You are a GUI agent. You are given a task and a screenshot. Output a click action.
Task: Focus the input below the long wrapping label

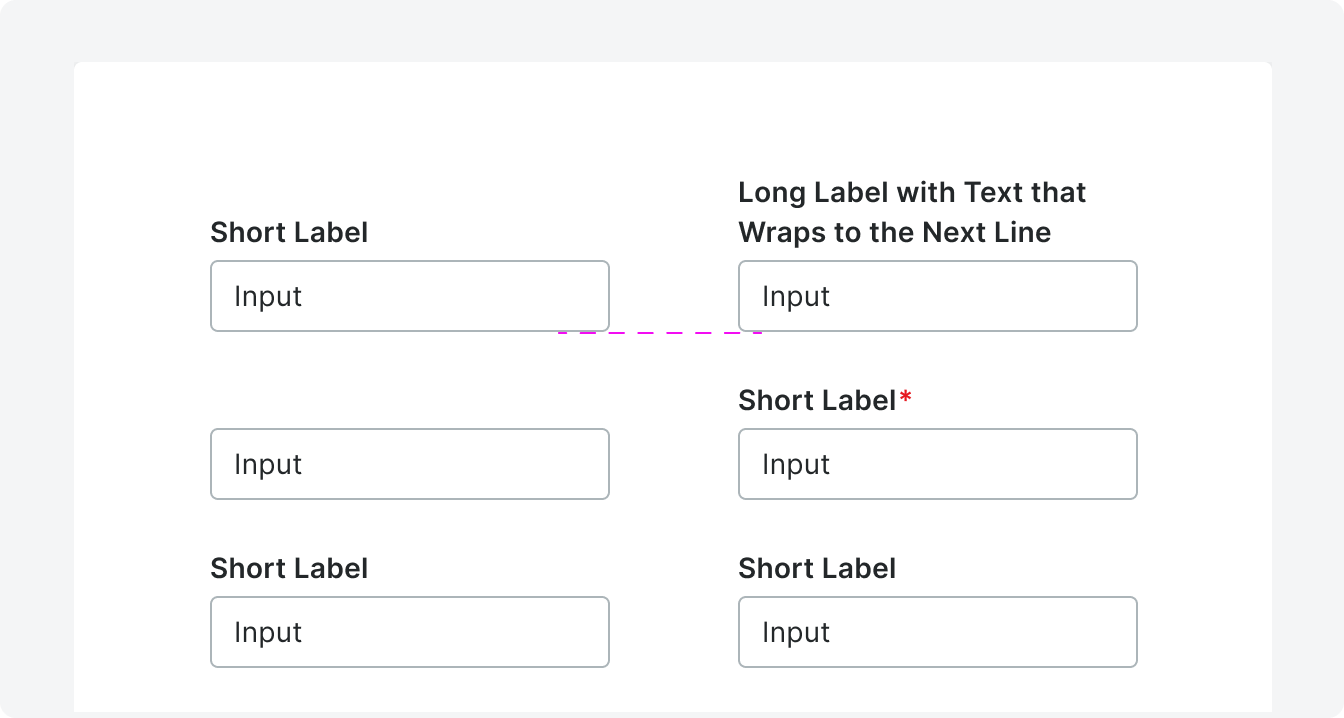click(937, 296)
